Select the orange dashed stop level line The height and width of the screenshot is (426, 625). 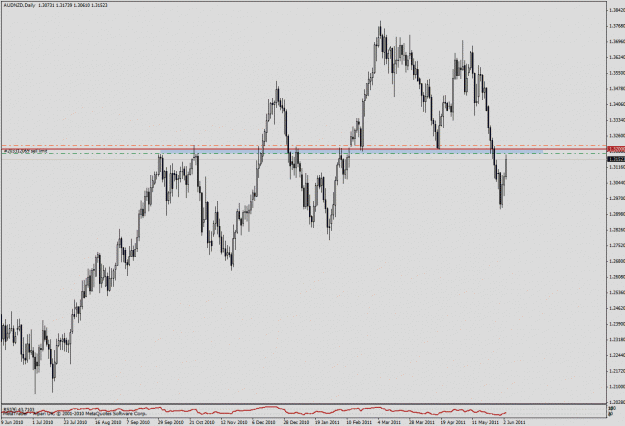tap(303, 146)
